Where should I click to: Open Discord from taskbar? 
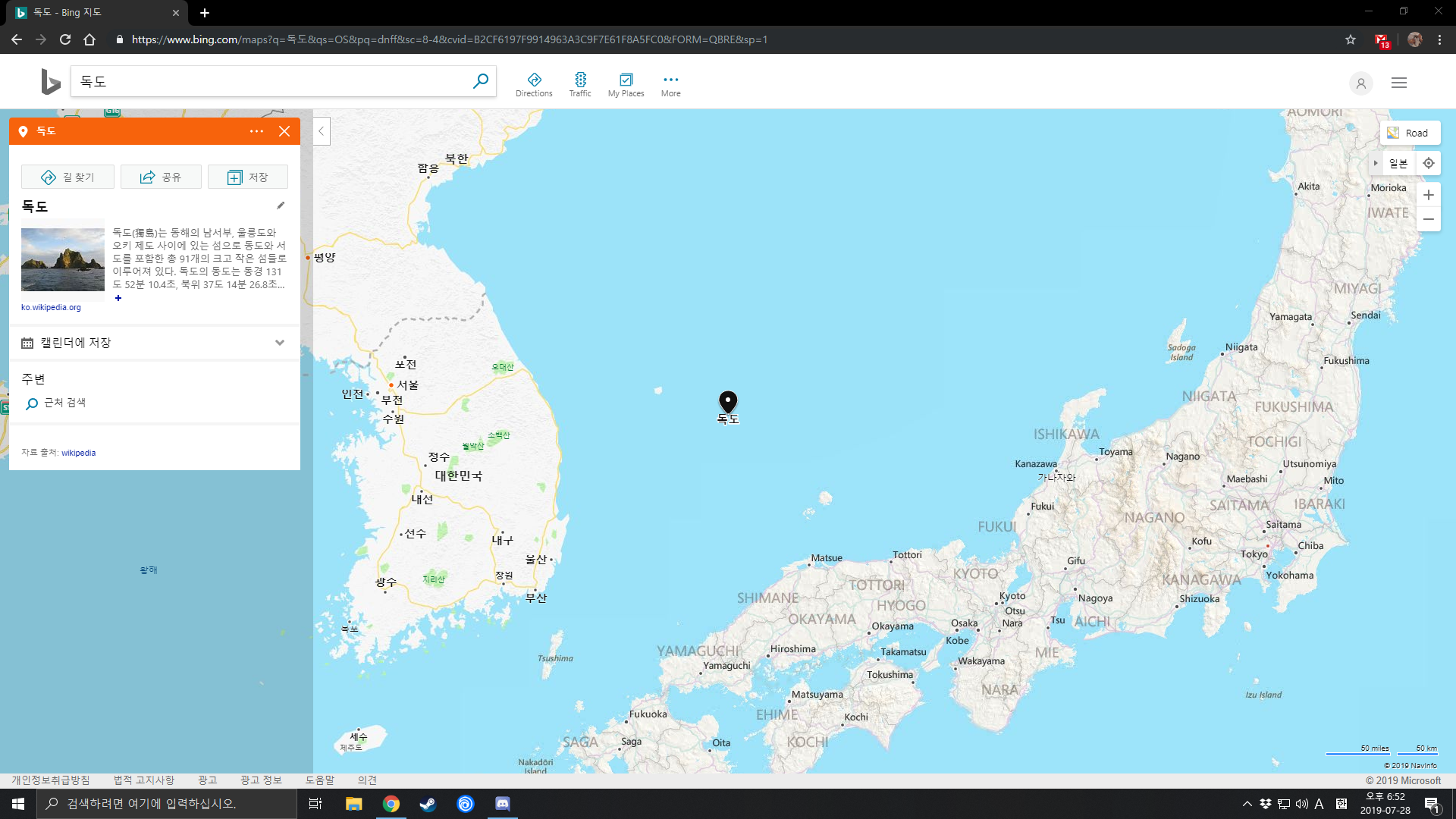(502, 804)
